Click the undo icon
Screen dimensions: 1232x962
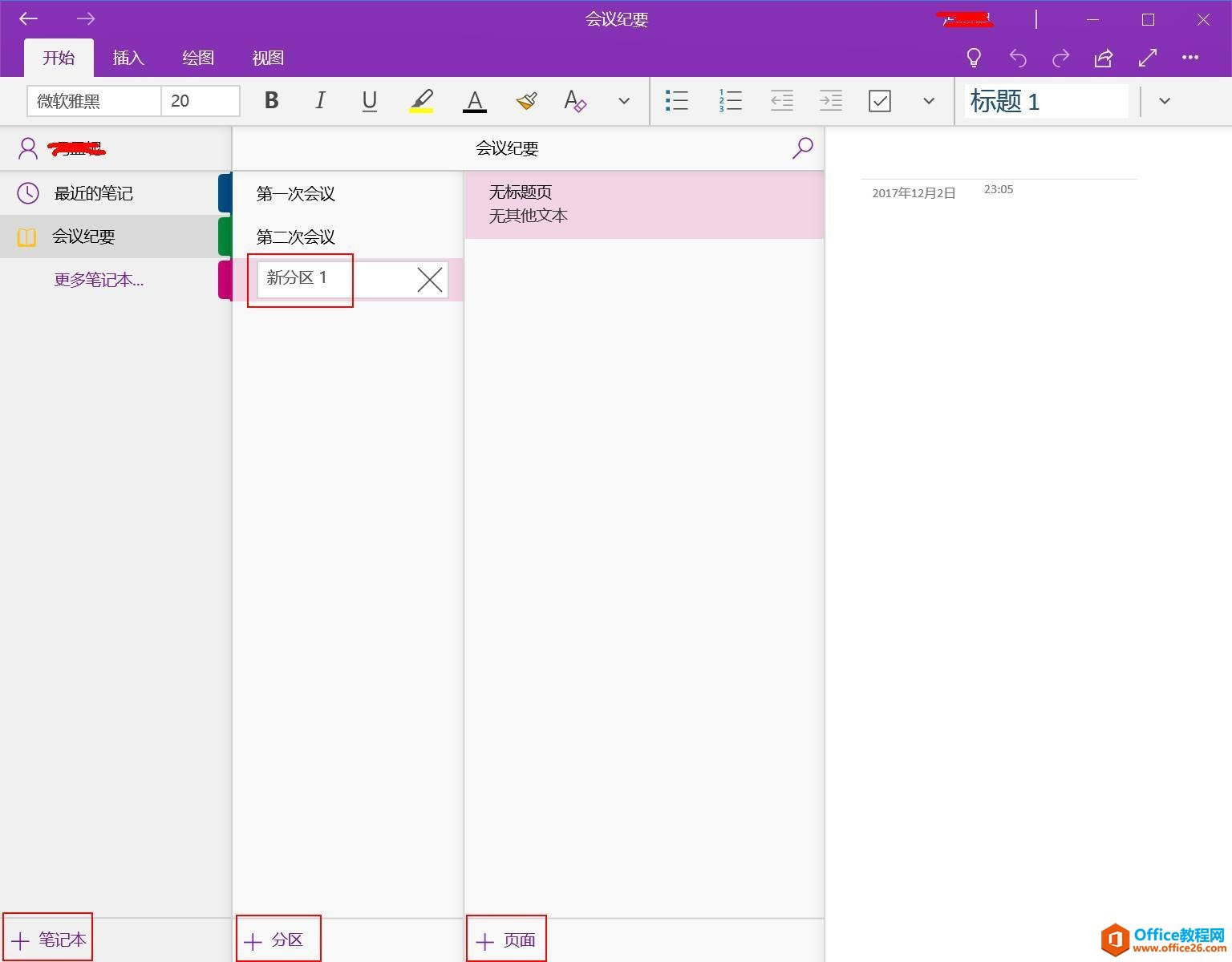(1017, 58)
